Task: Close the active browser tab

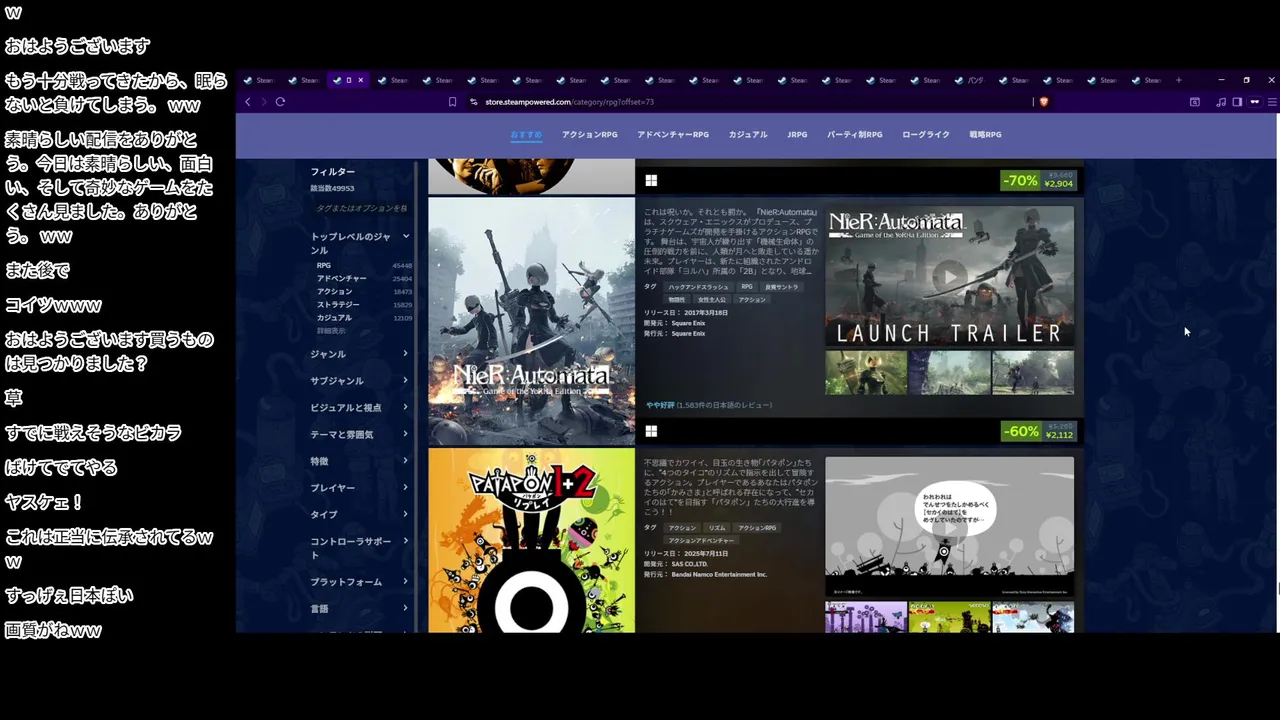Action: click(x=360, y=80)
